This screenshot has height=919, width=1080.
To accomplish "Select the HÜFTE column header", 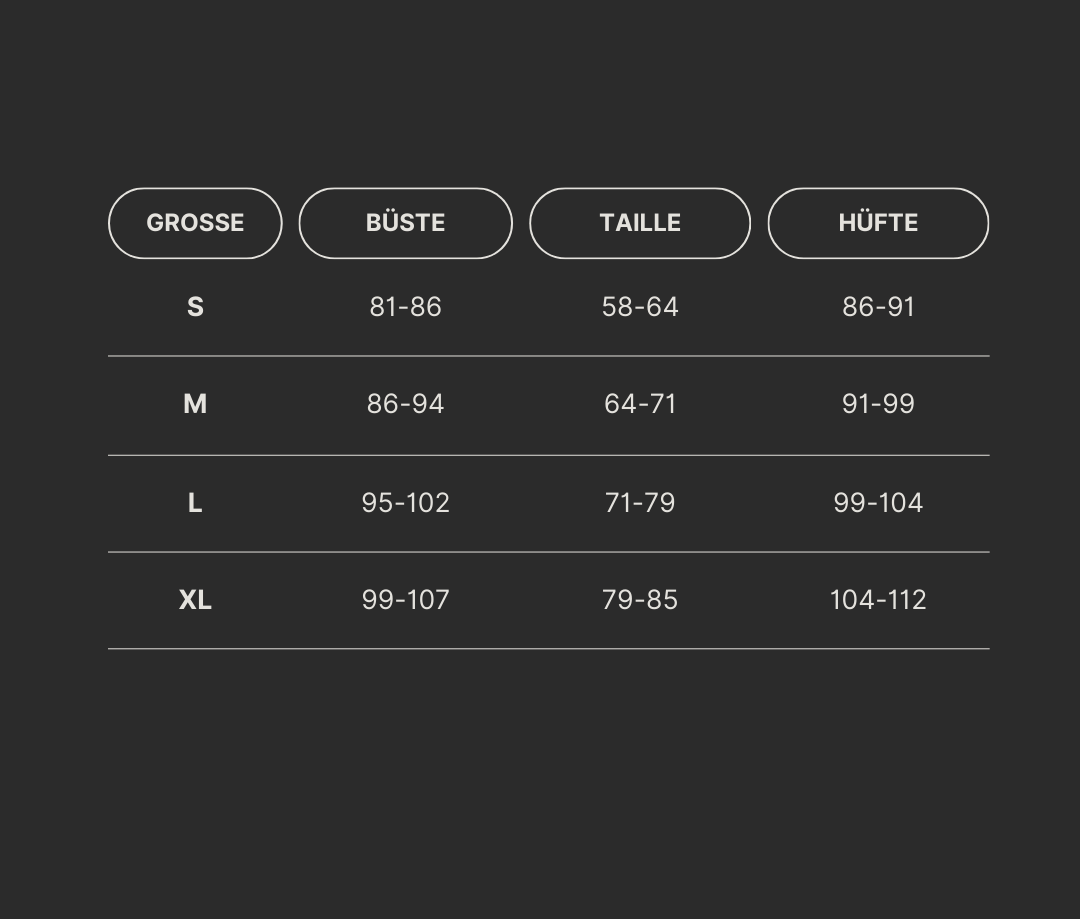I will (878, 223).
